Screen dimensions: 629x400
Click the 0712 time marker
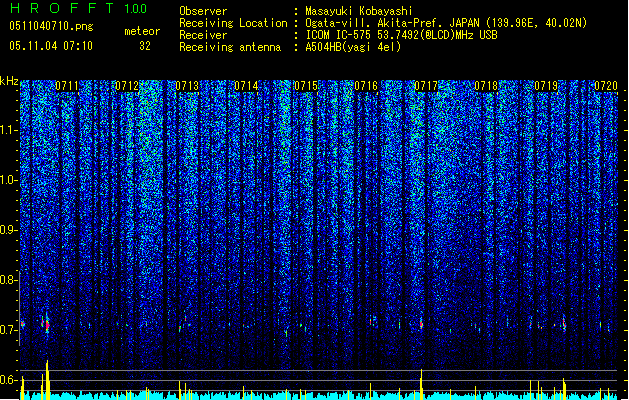(127, 86)
